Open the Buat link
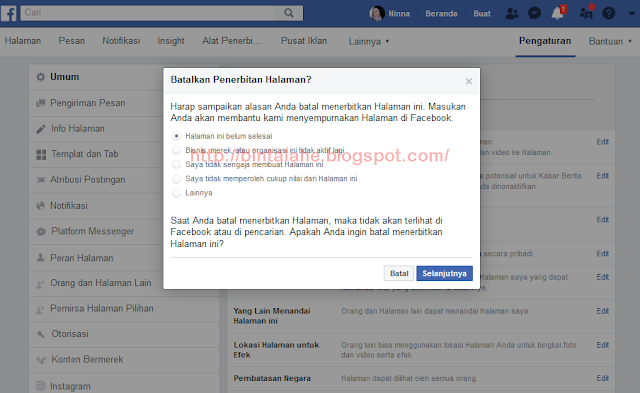640x393 pixels. pyautogui.click(x=482, y=13)
